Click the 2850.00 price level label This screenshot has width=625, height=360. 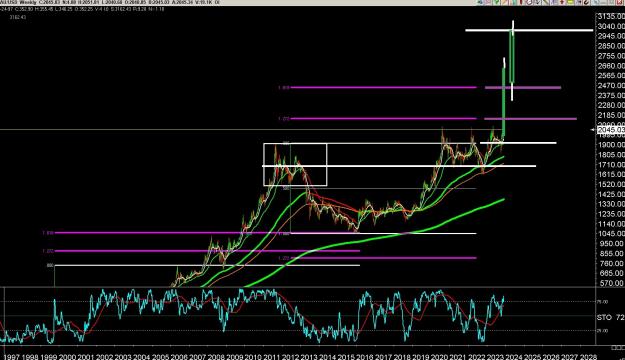click(611, 46)
